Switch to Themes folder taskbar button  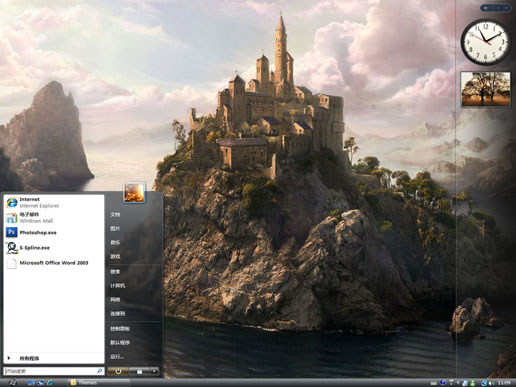coord(99,383)
